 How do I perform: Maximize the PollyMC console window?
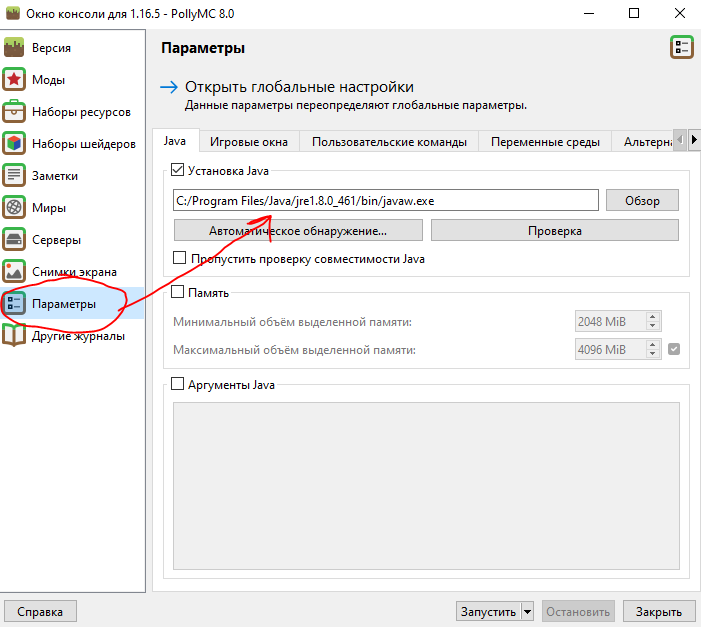634,13
